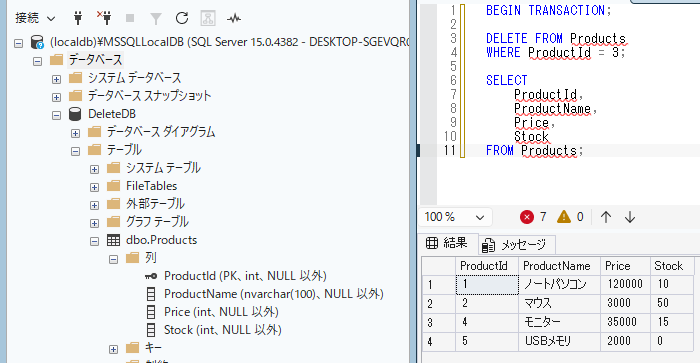Select the USBメモリ cell
Image resolution: width=700 pixels, height=363 pixels.
559,342
